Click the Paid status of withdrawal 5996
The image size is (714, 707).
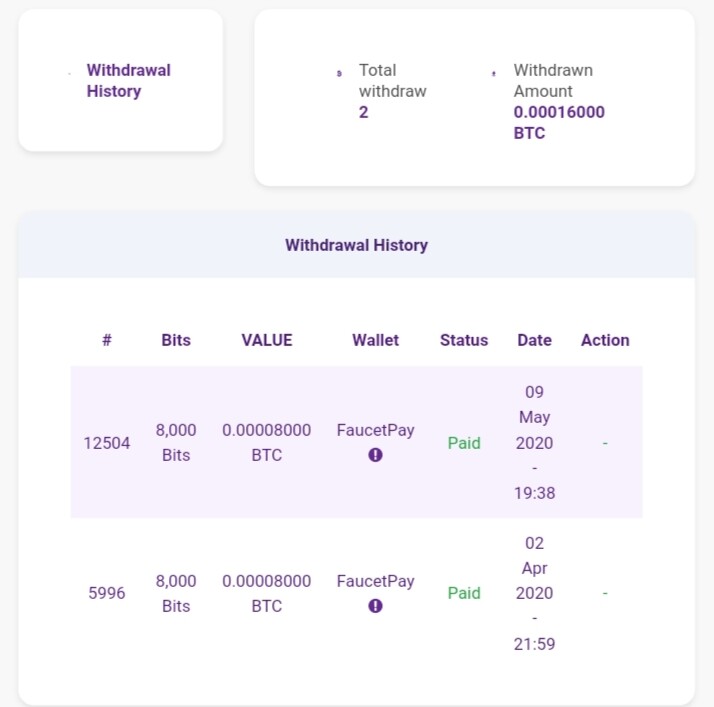pyautogui.click(x=464, y=593)
